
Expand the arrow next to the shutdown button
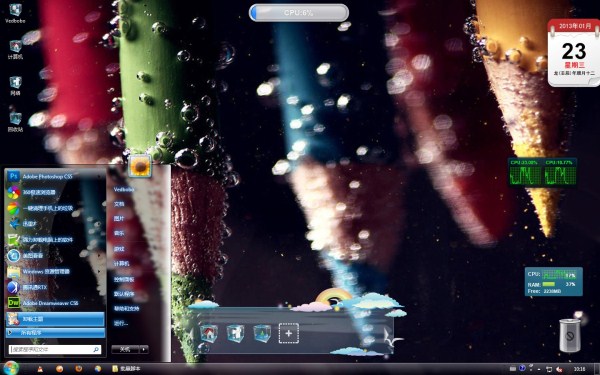[144, 349]
